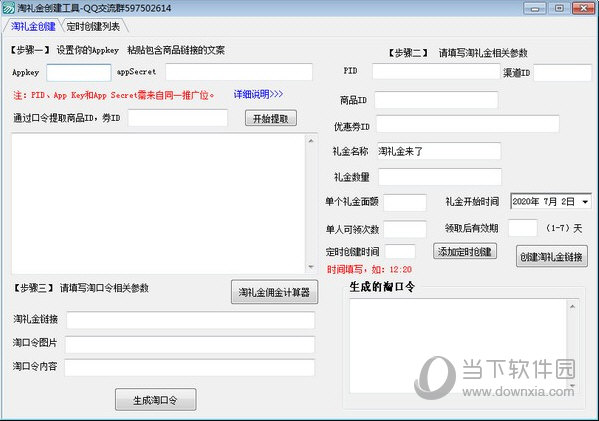599x421 pixels.
Task: Click the 渠道ID input field
Action: (562, 73)
